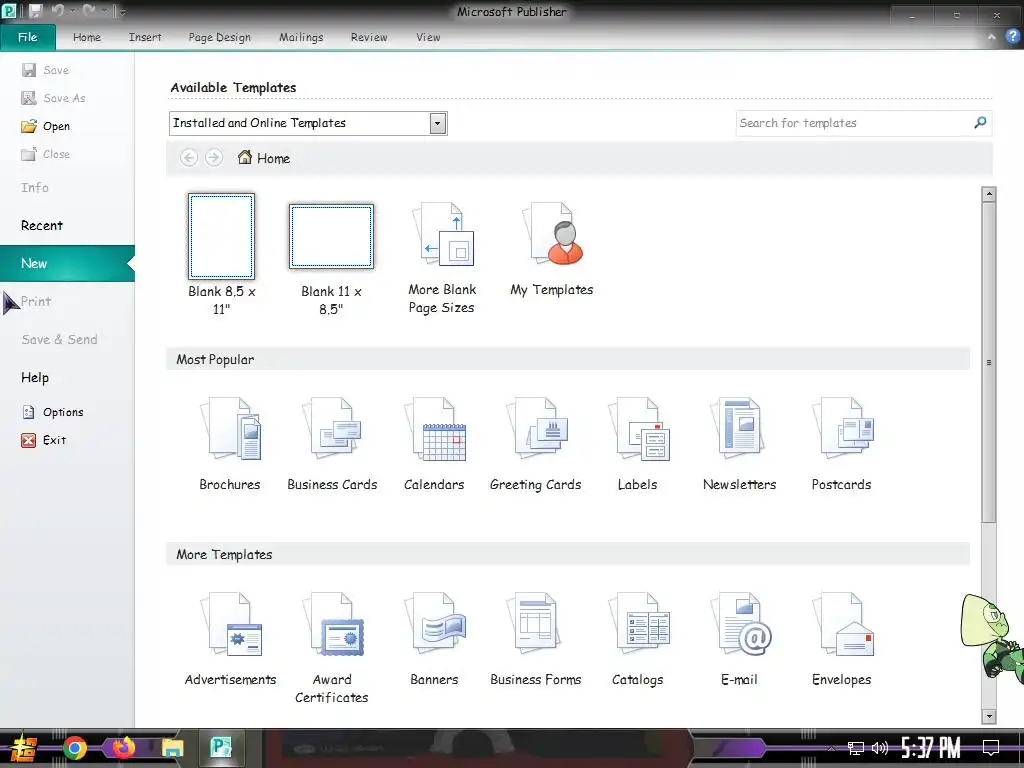Open the Start menu on taskbar
This screenshot has width=1024, height=768.
[24, 748]
